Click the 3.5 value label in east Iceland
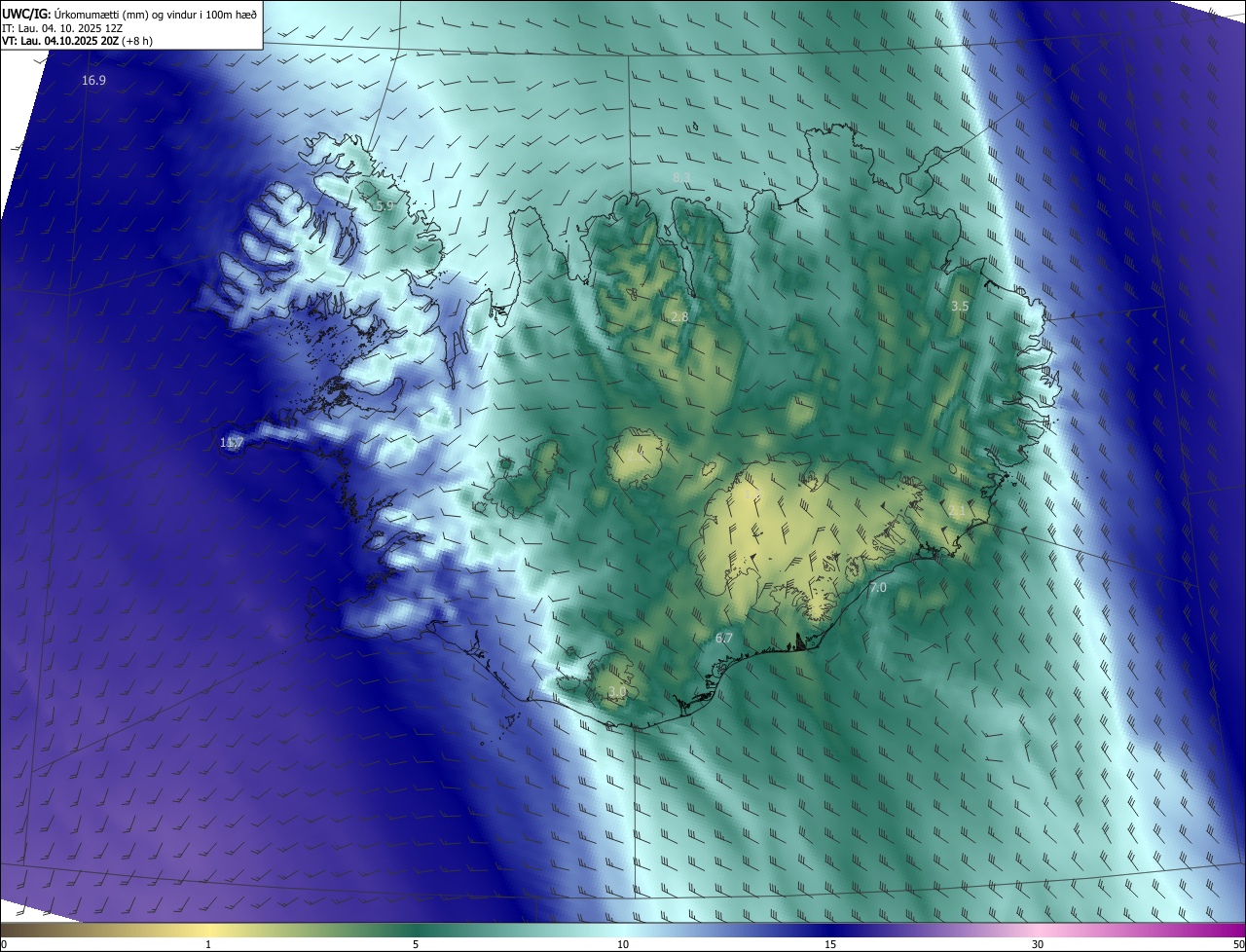This screenshot has width=1246, height=952. [x=960, y=306]
